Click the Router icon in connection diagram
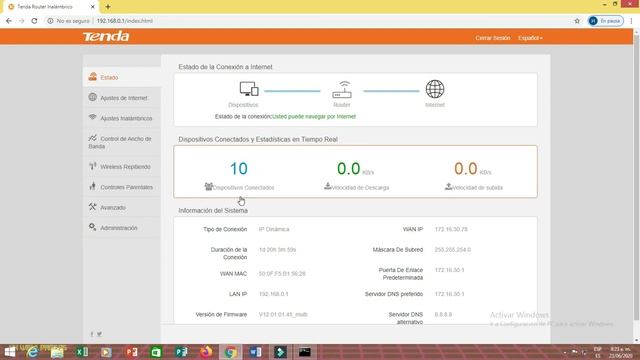 click(x=342, y=89)
